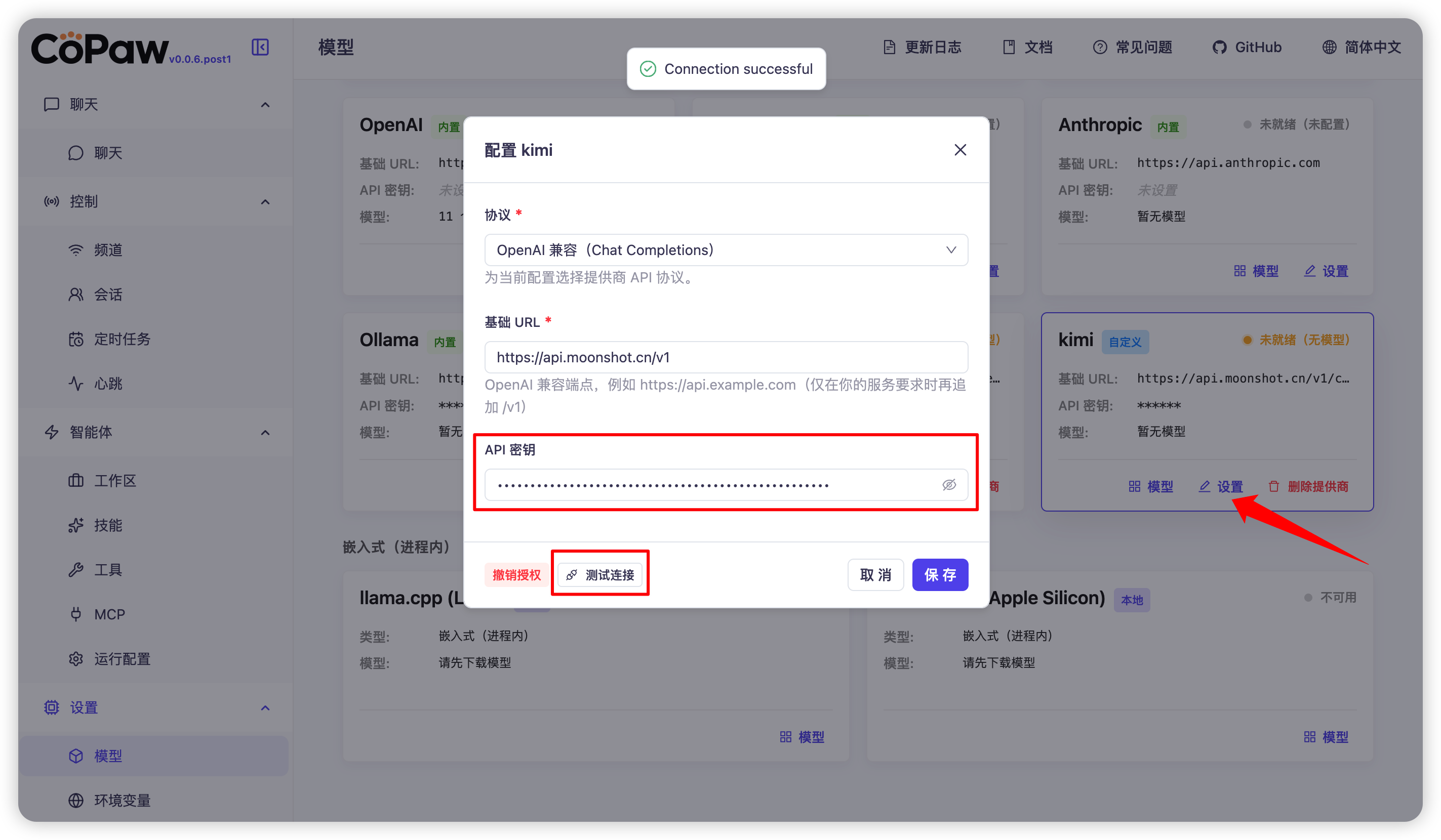Switch language via 简体中文 globe

pos(1362,47)
